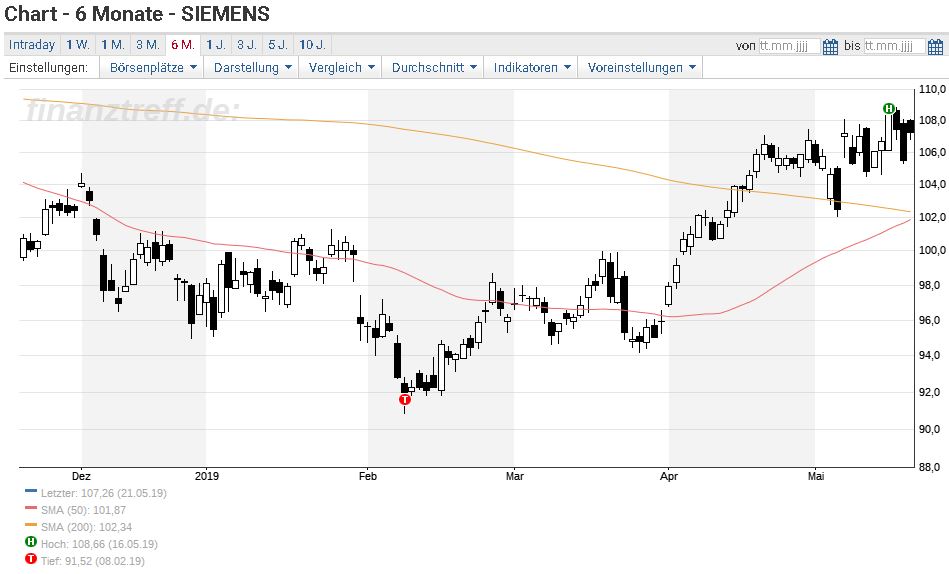
Task: Click the red T icon in Tief legend
Action: 31,559
